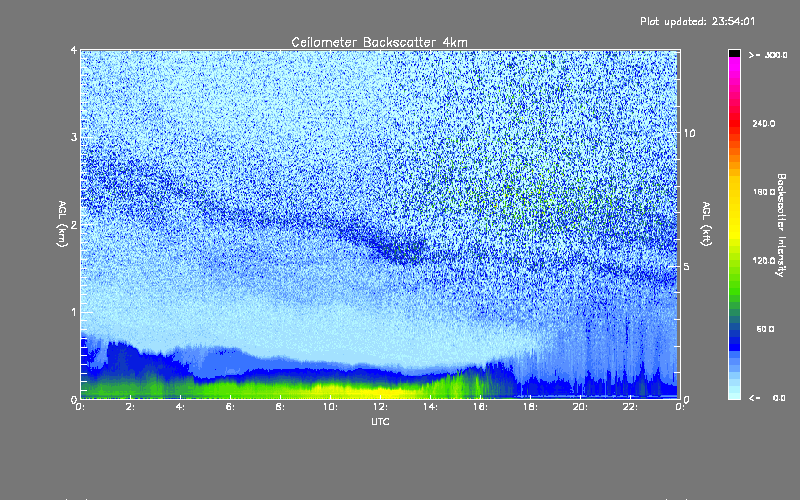Click the x-axis tick label "20:"
Screen dimensions: 800x500
point(581,407)
